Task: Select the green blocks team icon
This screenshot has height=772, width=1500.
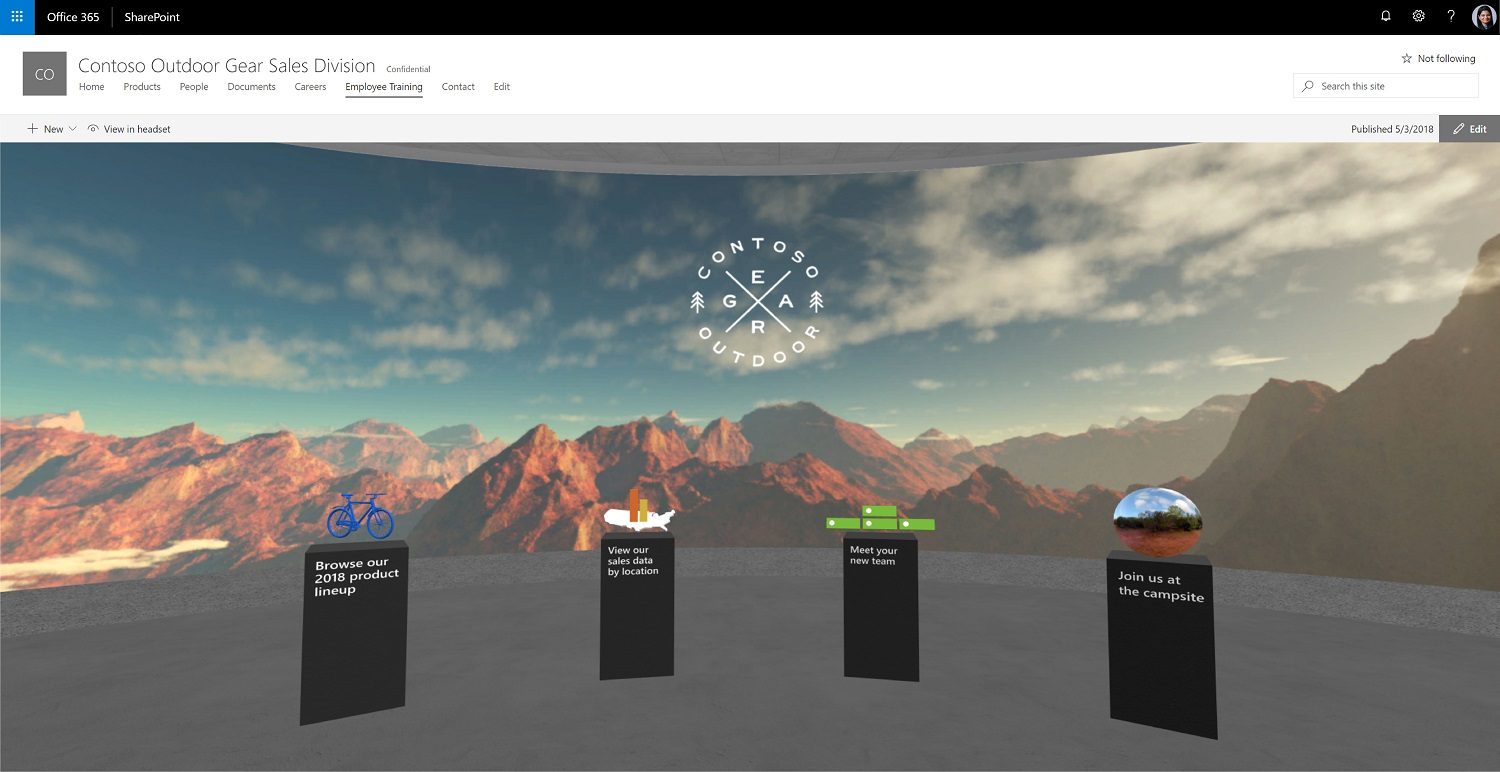Action: [881, 520]
